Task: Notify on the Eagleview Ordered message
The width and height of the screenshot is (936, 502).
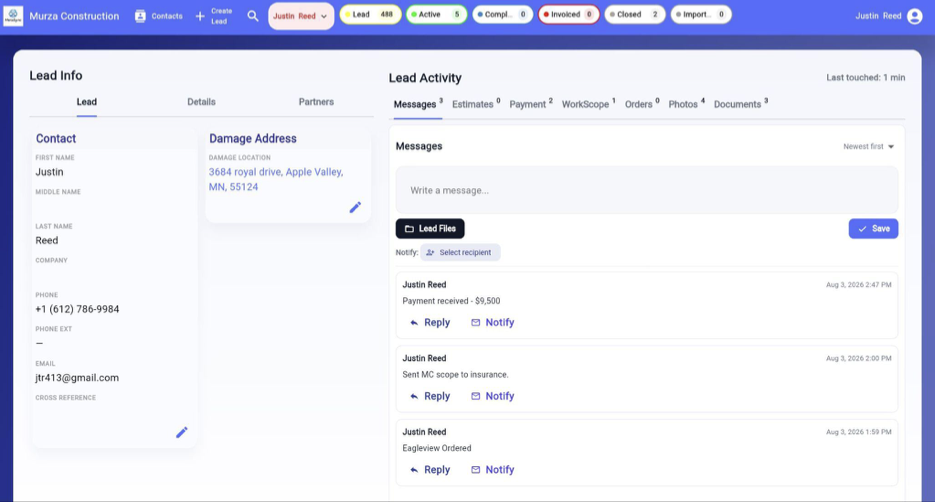Action: coord(492,470)
